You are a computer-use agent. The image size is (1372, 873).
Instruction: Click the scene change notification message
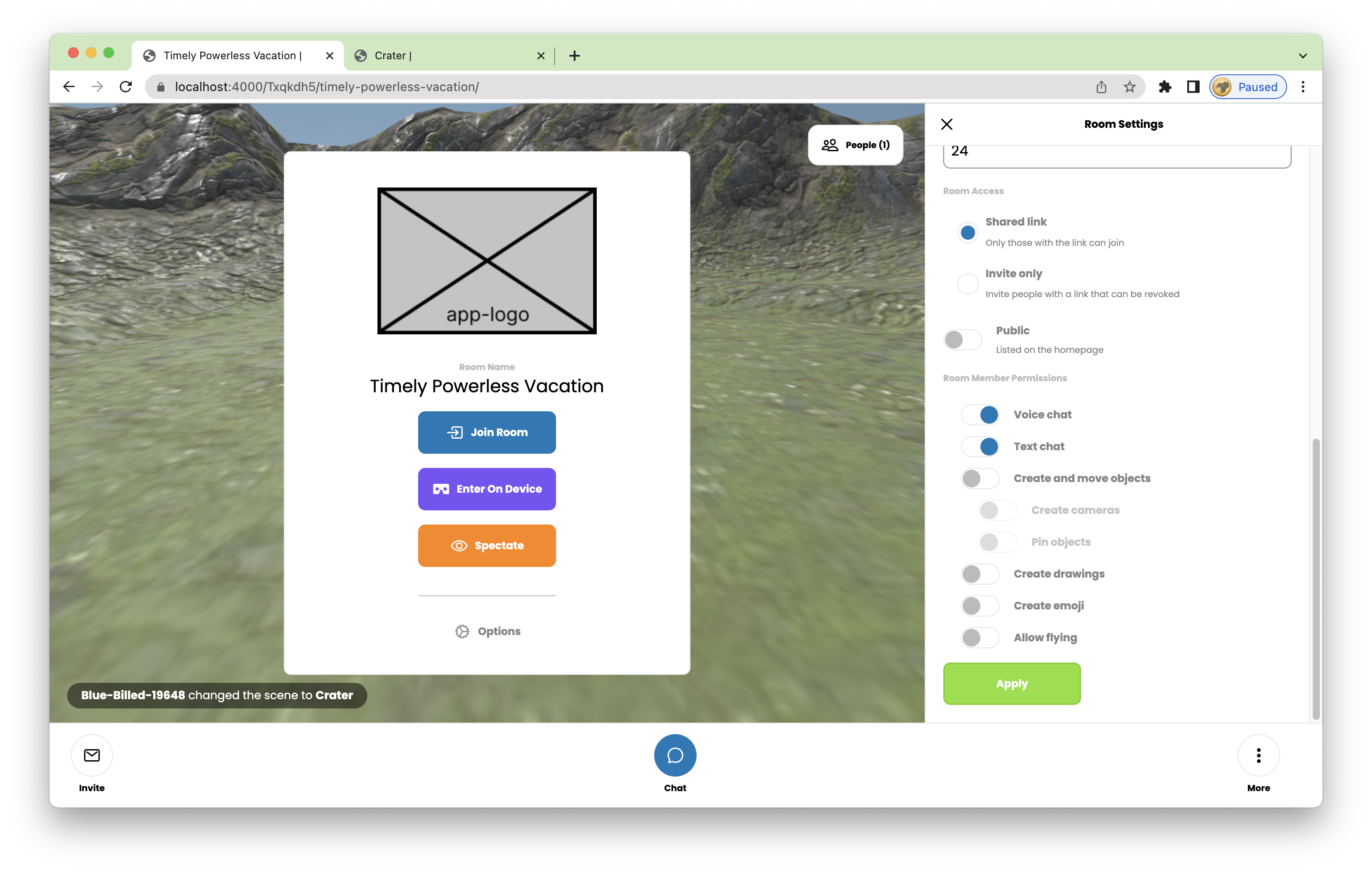tap(217, 695)
